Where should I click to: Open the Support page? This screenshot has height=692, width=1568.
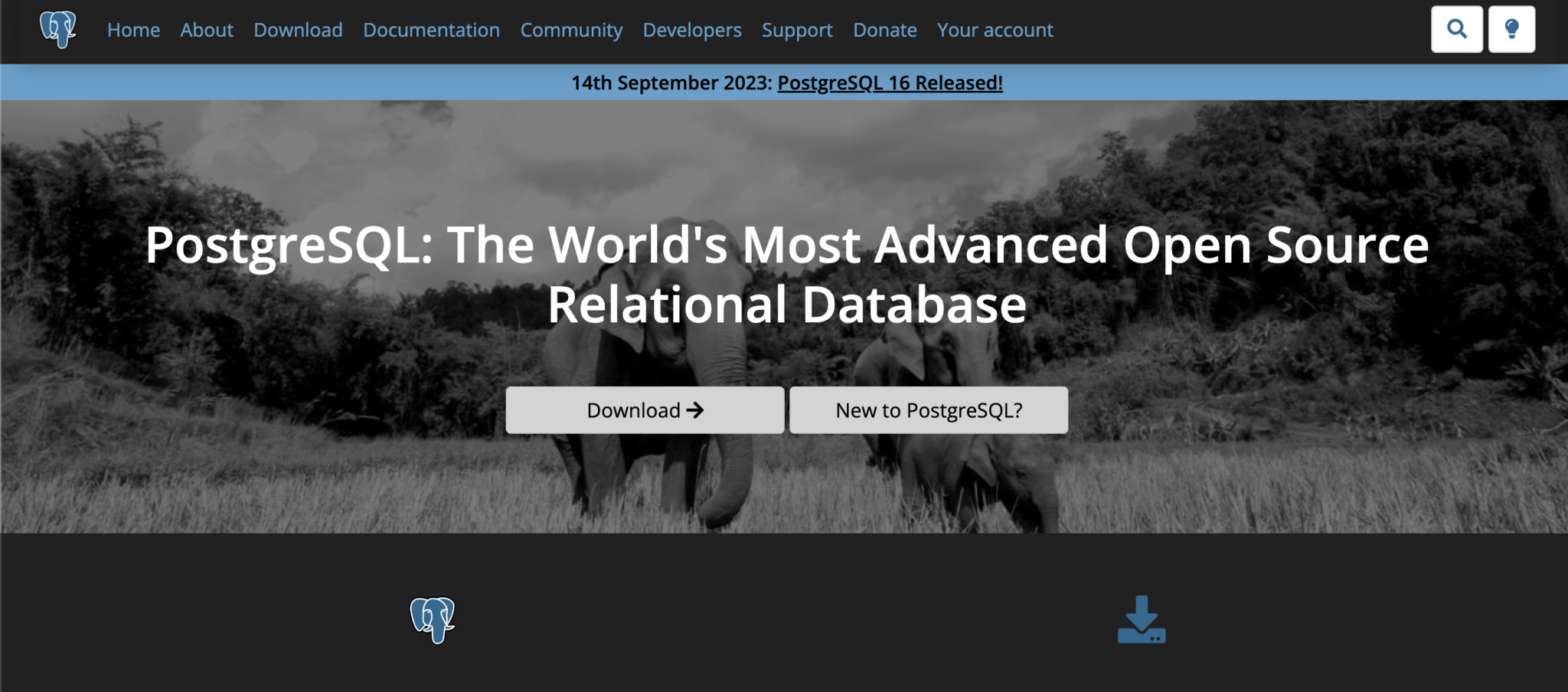point(796,31)
